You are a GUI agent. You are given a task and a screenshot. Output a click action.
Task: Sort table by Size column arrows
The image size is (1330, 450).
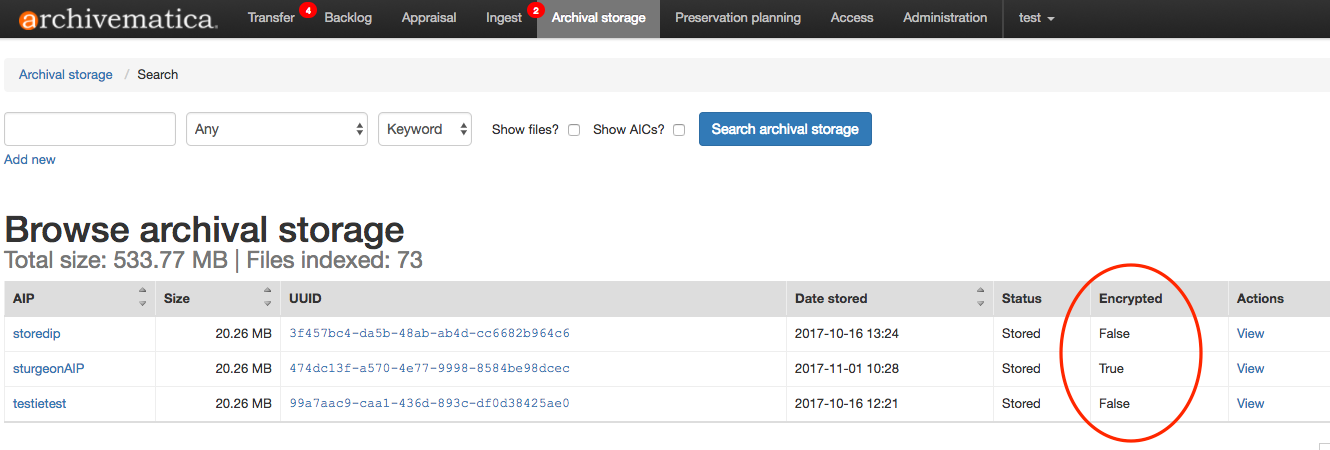click(267, 297)
